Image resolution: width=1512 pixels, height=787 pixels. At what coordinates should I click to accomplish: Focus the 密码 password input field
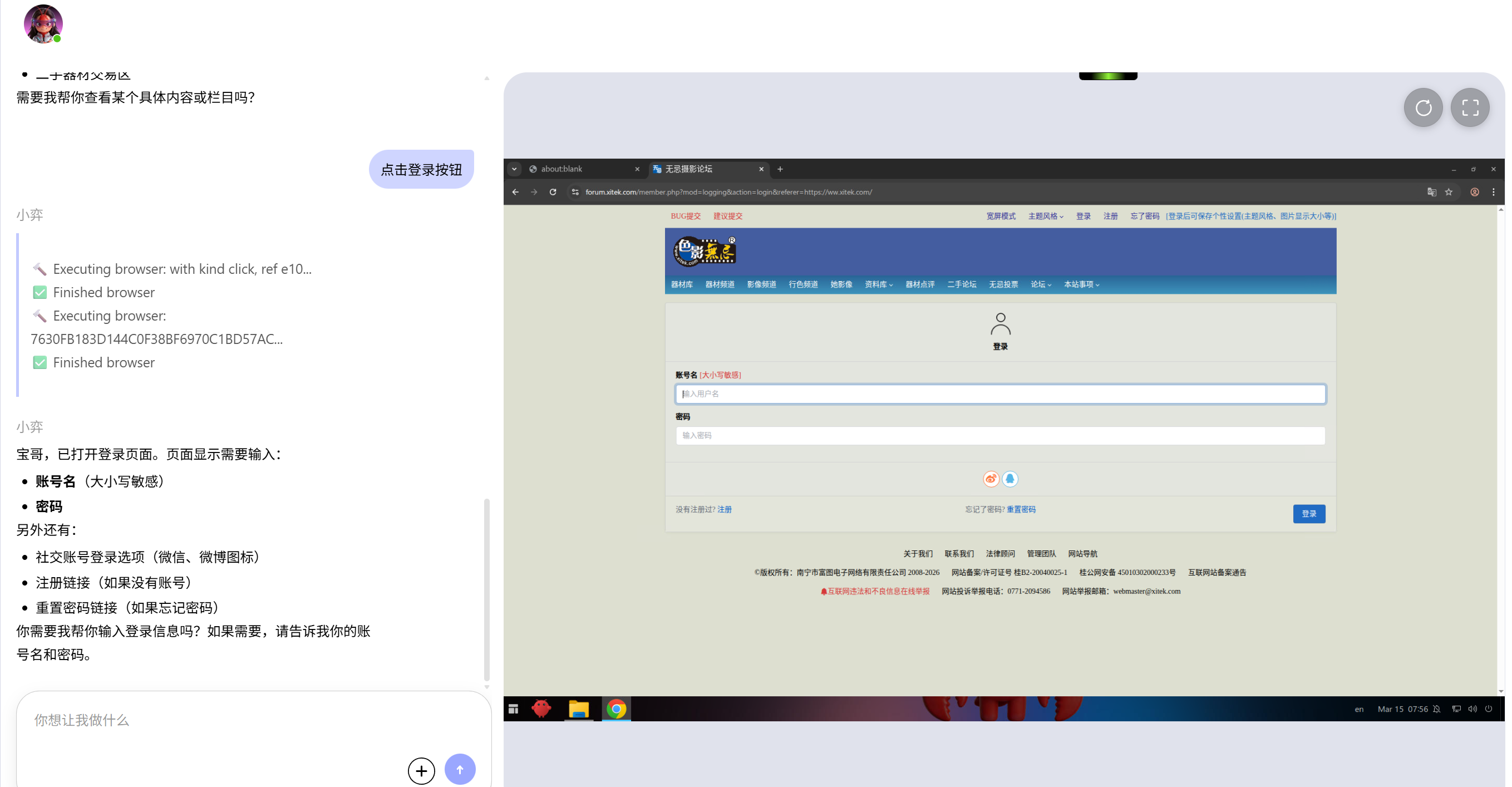(x=1000, y=436)
